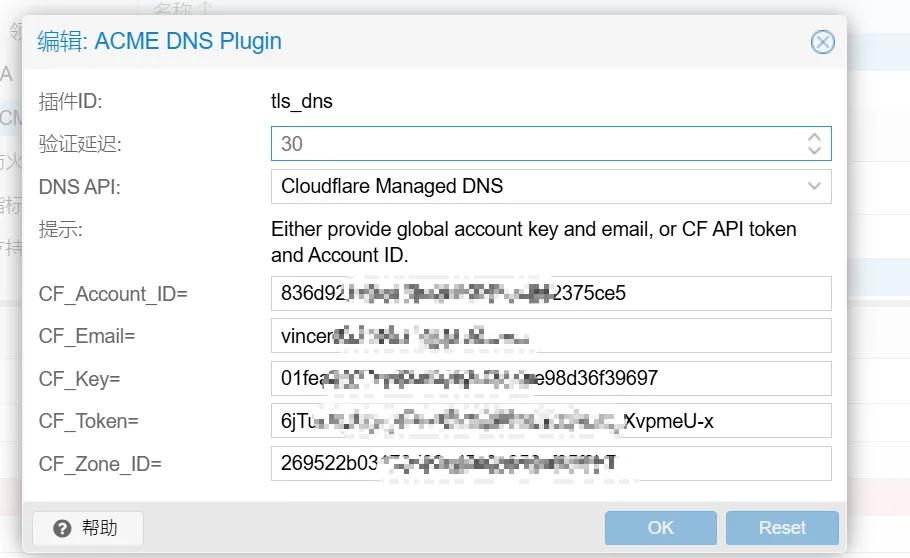Click the DNS API field label
910x558 pixels.
pos(79,186)
